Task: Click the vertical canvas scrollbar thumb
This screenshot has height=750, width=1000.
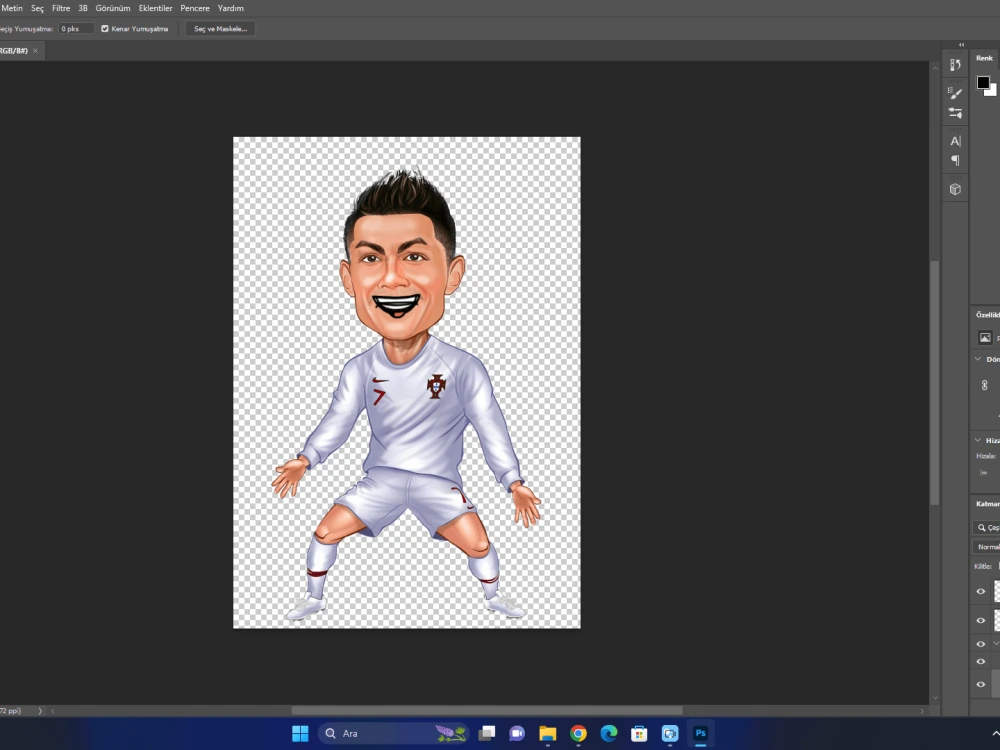Action: [x=935, y=383]
